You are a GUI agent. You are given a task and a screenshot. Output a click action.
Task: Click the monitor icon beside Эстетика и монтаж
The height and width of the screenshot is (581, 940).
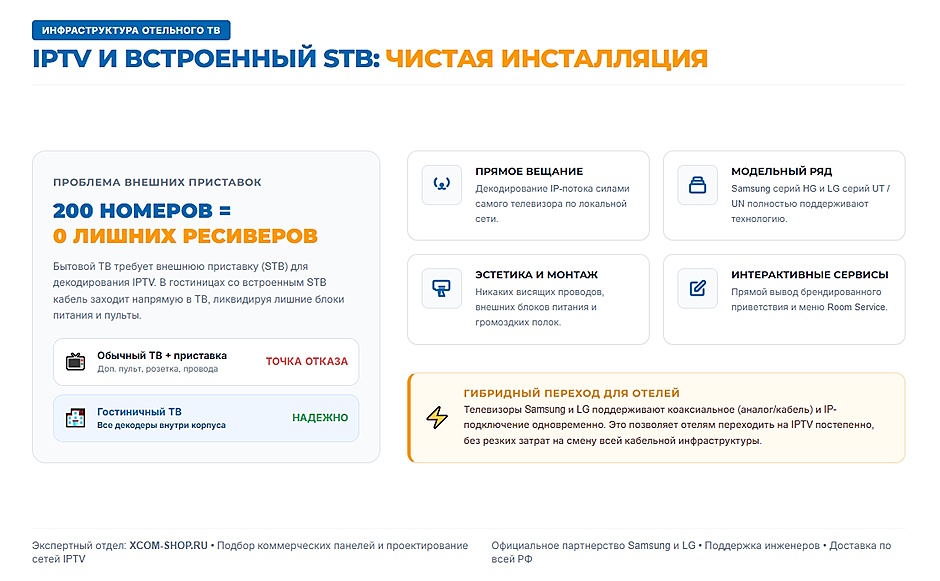tap(442, 288)
